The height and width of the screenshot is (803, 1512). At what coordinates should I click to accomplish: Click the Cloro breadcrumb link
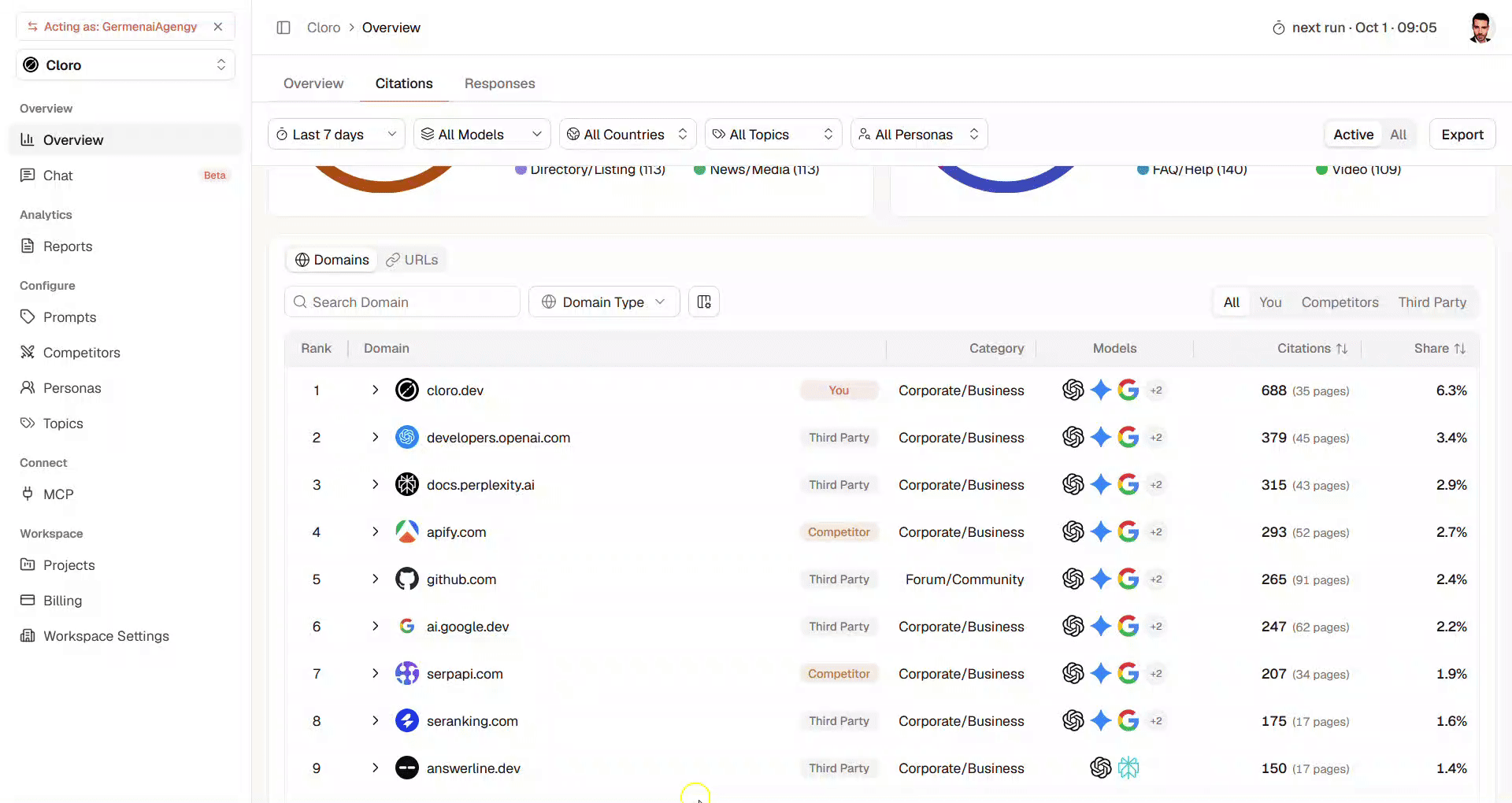click(x=324, y=28)
